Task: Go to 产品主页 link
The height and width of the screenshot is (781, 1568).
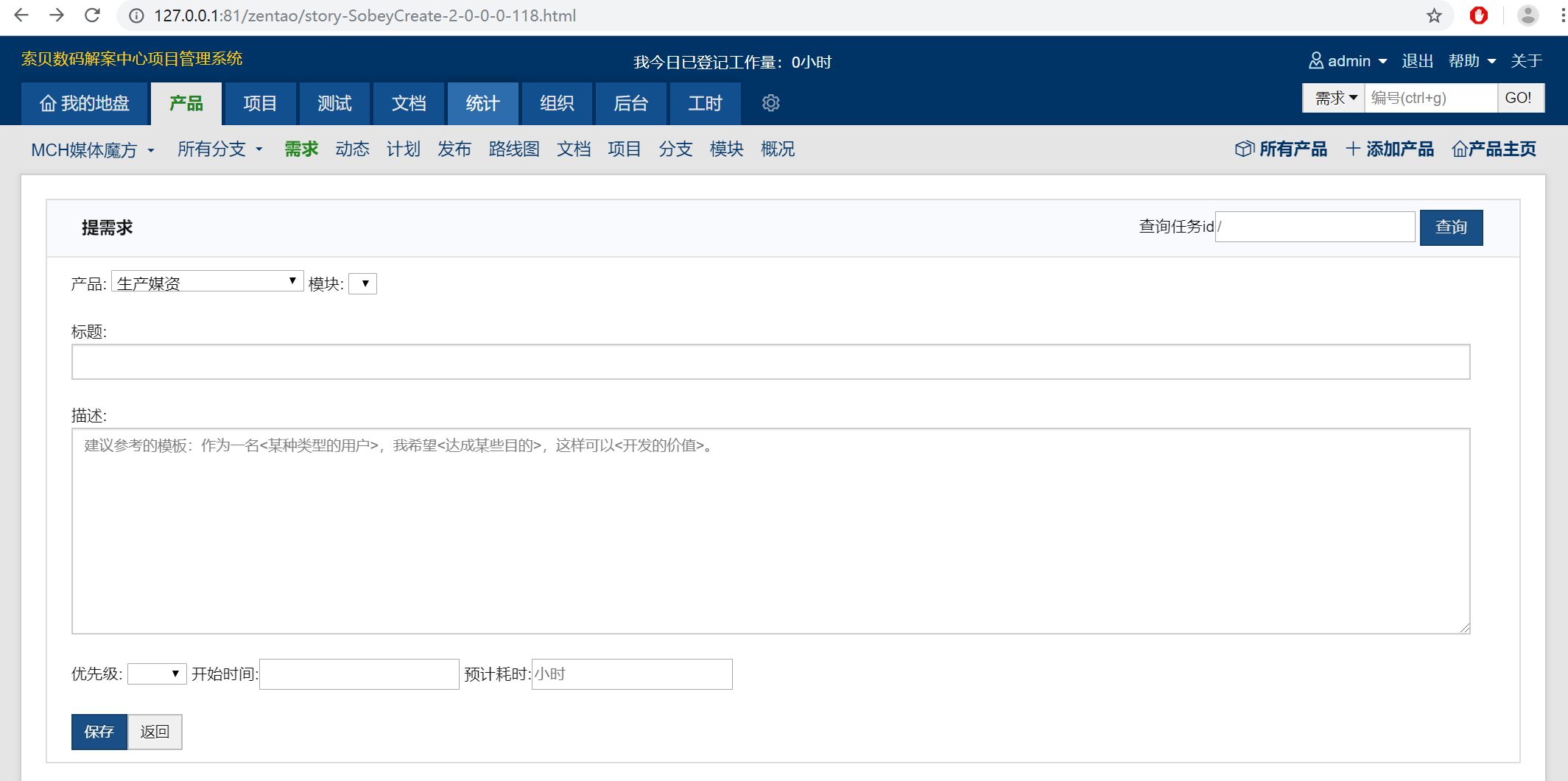Action: tap(1494, 149)
